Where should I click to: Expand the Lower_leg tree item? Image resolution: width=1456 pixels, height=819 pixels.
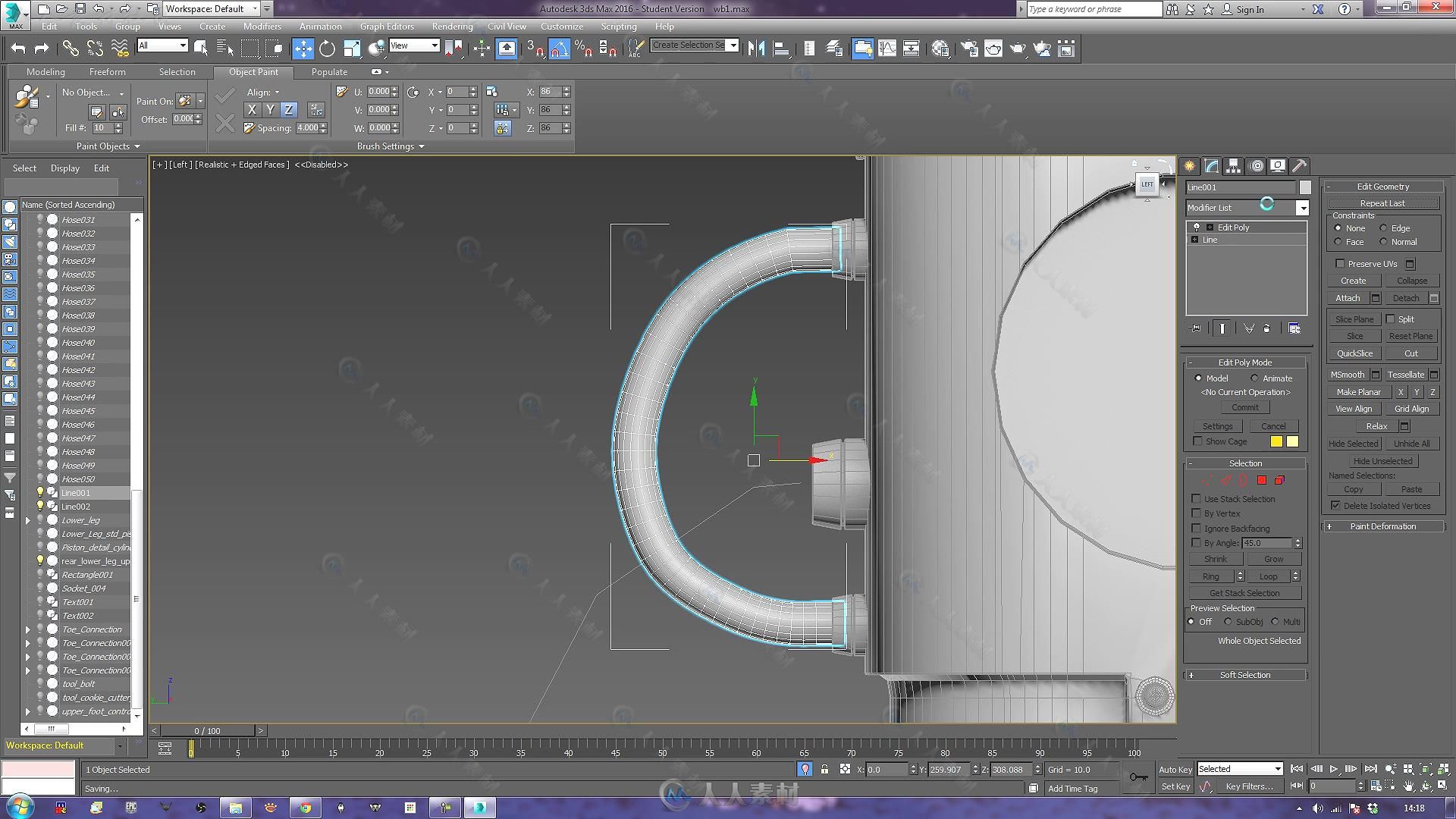[28, 520]
